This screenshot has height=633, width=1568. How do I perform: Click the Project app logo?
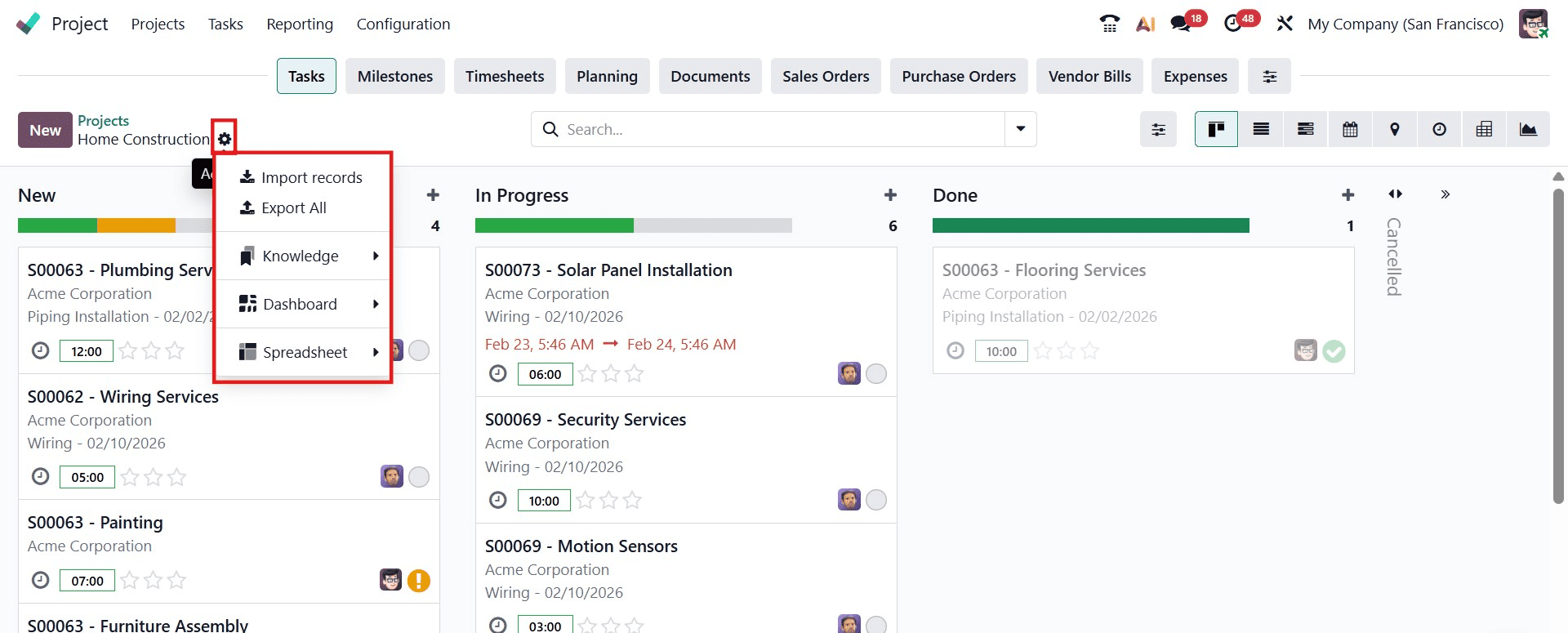28,24
